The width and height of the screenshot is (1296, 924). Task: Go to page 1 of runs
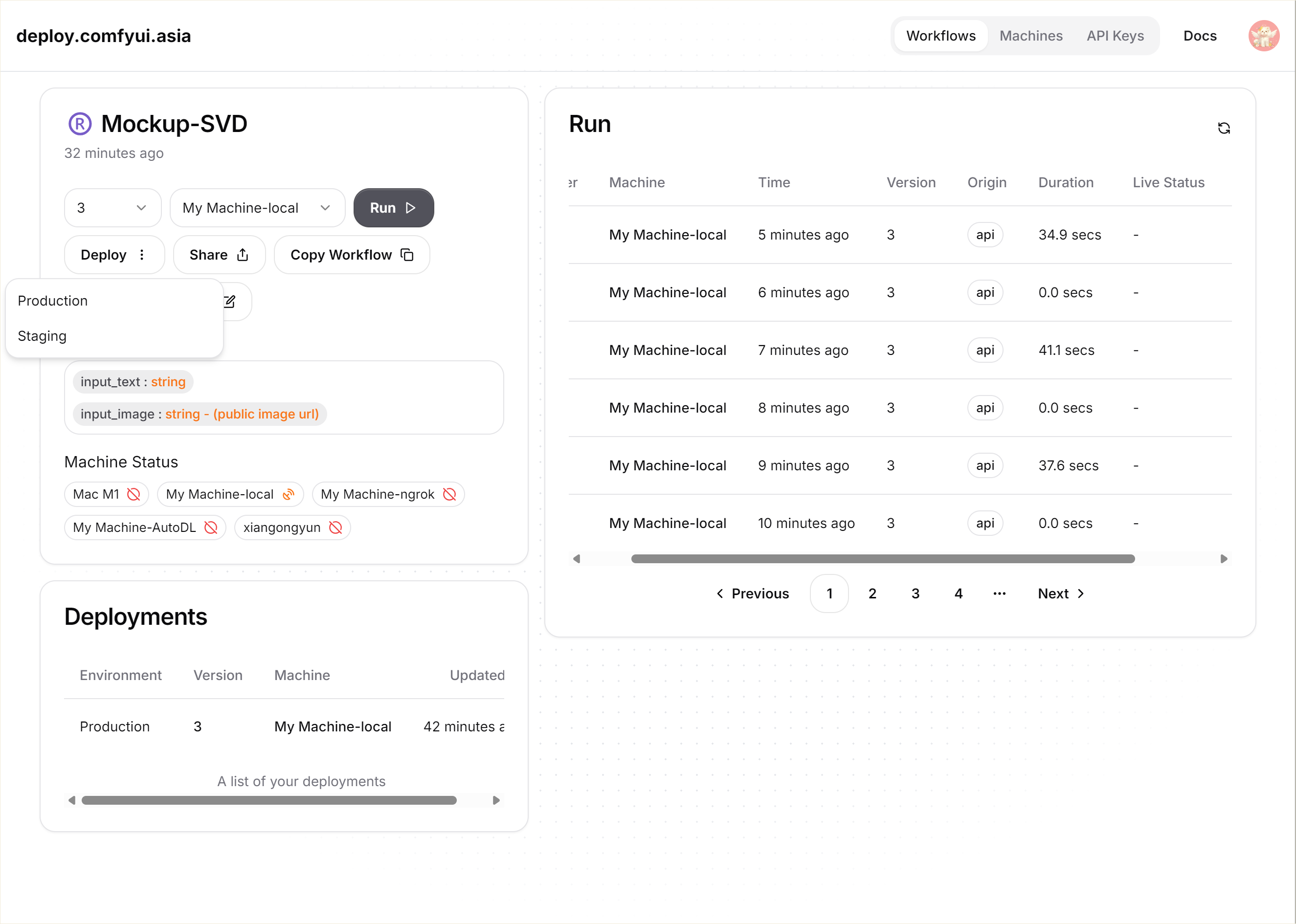coord(829,594)
